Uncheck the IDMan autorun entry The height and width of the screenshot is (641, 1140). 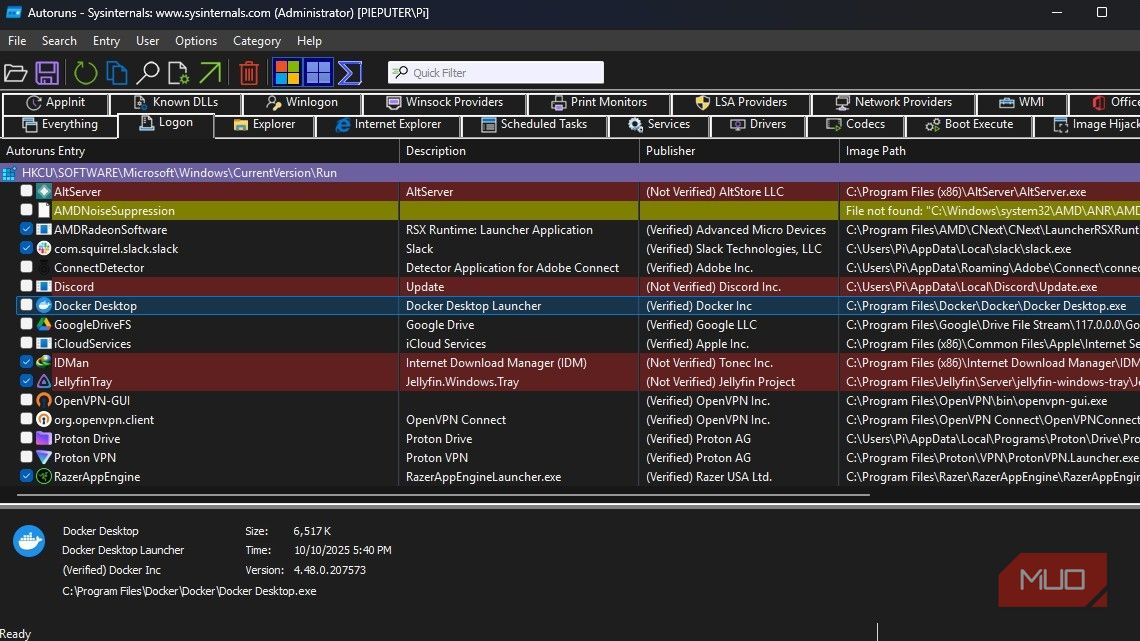point(27,363)
